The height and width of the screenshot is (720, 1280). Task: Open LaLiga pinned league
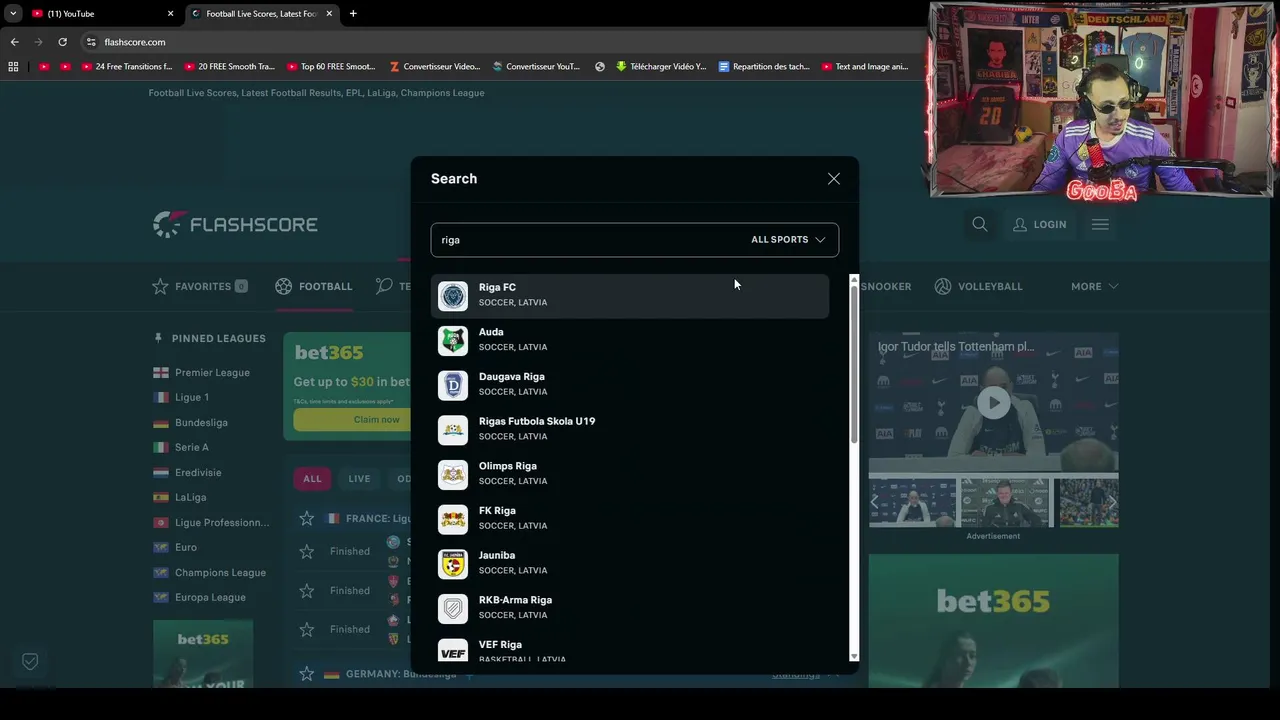(180, 498)
